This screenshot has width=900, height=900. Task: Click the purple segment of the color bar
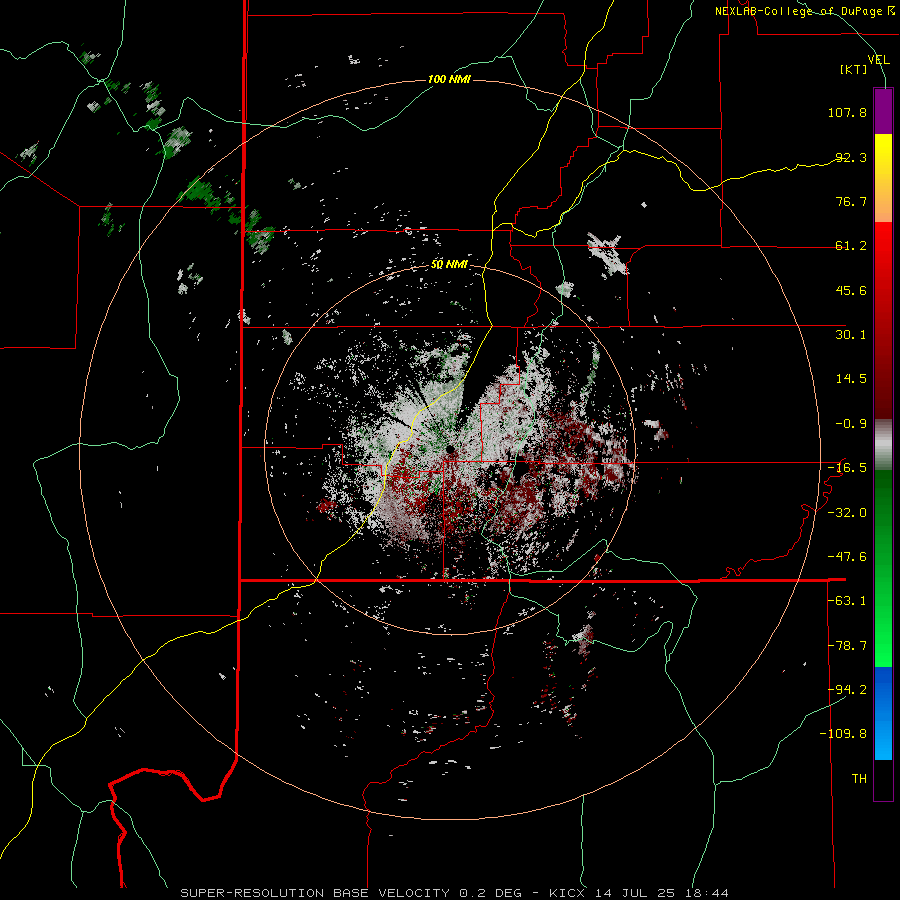pos(883,111)
